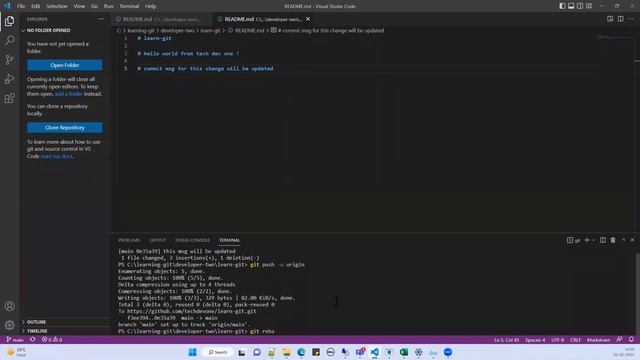This screenshot has height=360, width=640.
Task: Switch to the PROBLEMS panel tab
Action: pyautogui.click(x=129, y=240)
